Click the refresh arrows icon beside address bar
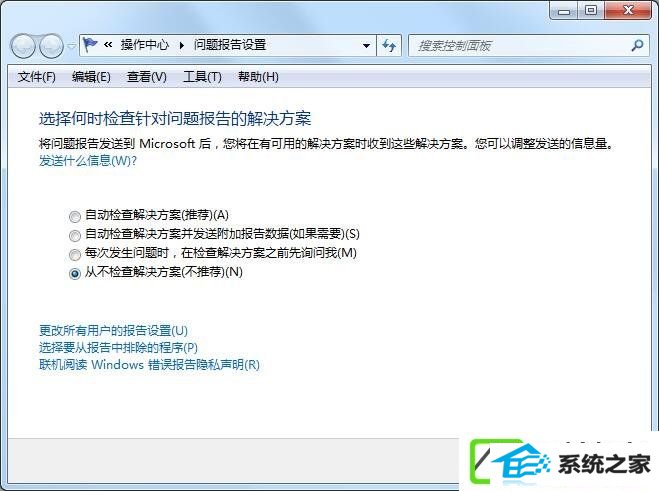 [389, 45]
